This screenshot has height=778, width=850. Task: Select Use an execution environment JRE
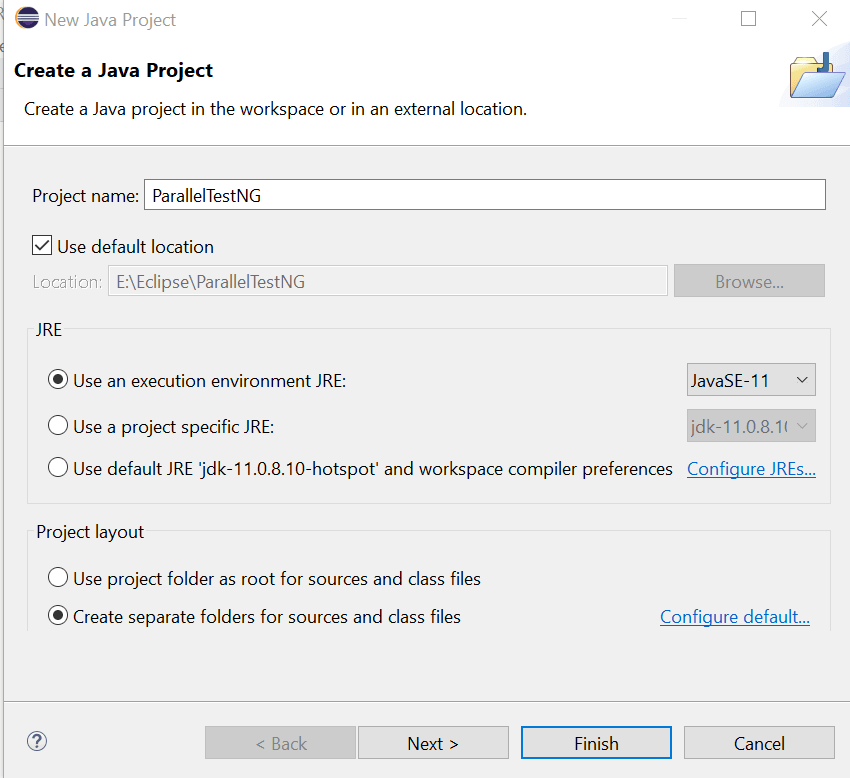(58, 380)
